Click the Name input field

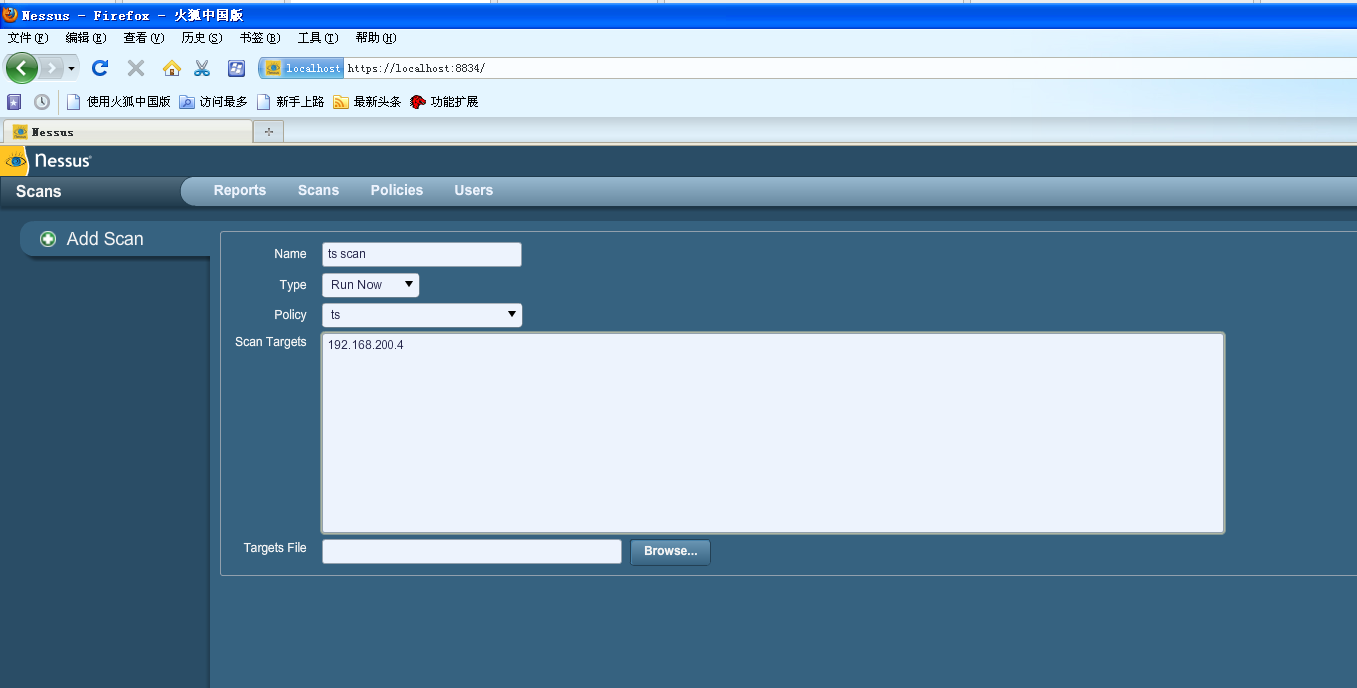[421, 254]
